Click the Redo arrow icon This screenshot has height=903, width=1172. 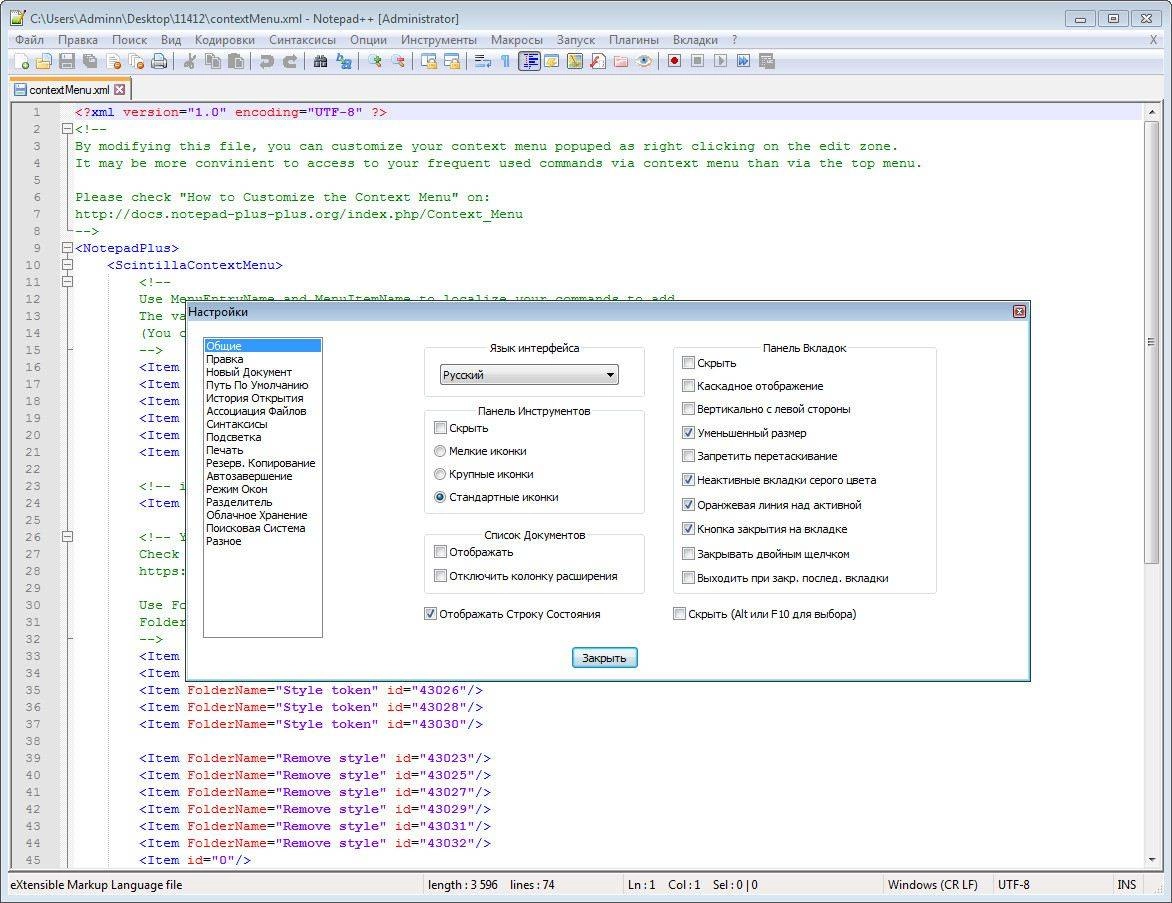click(290, 61)
